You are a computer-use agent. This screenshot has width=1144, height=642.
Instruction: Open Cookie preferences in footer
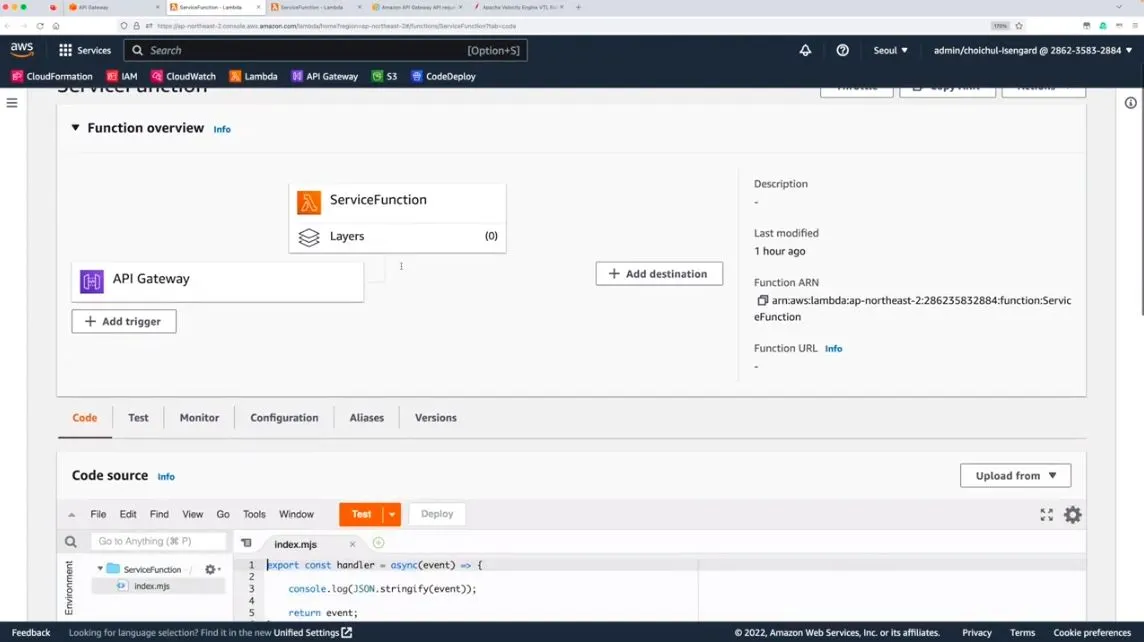click(1092, 633)
